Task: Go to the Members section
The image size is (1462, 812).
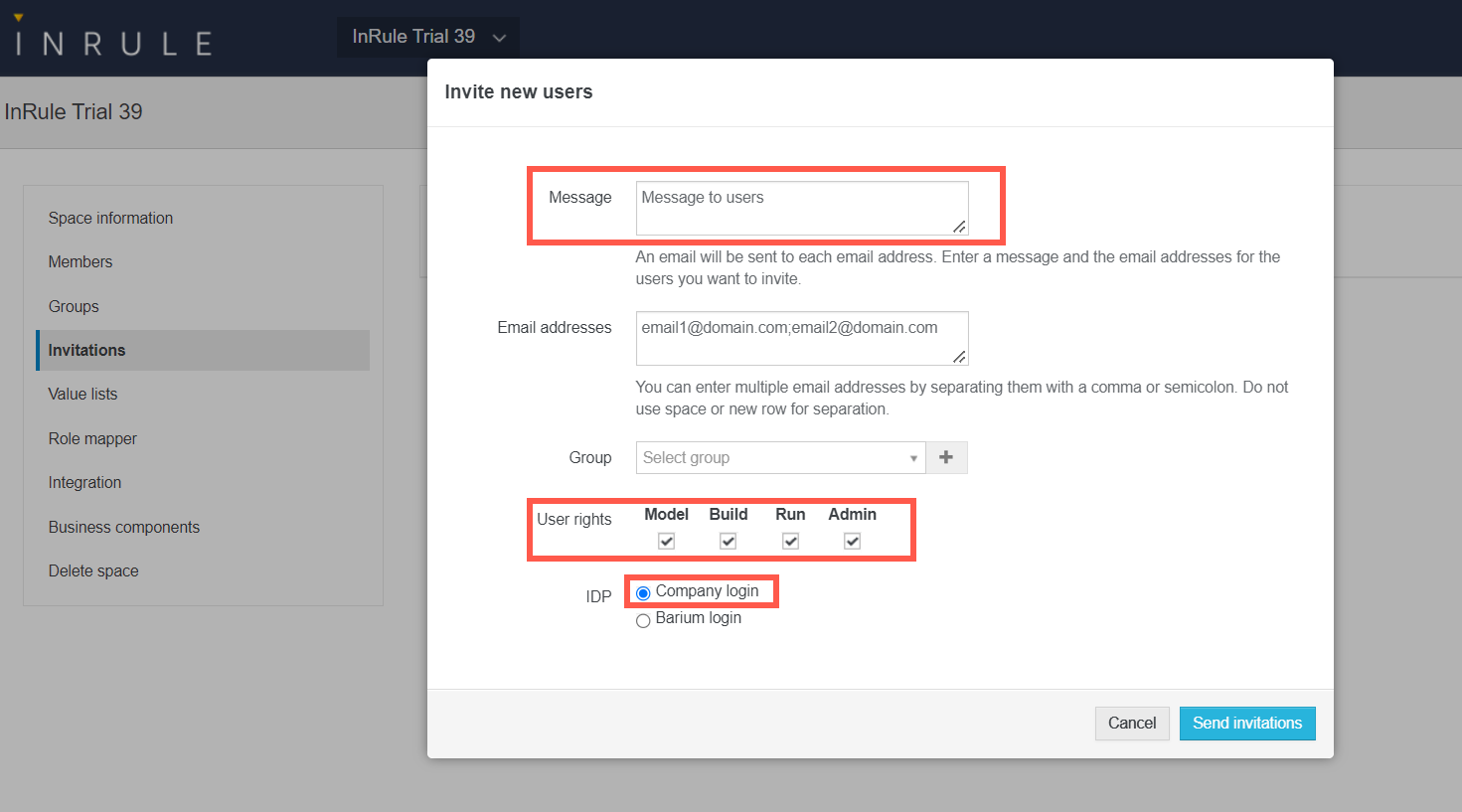Action: 81,262
